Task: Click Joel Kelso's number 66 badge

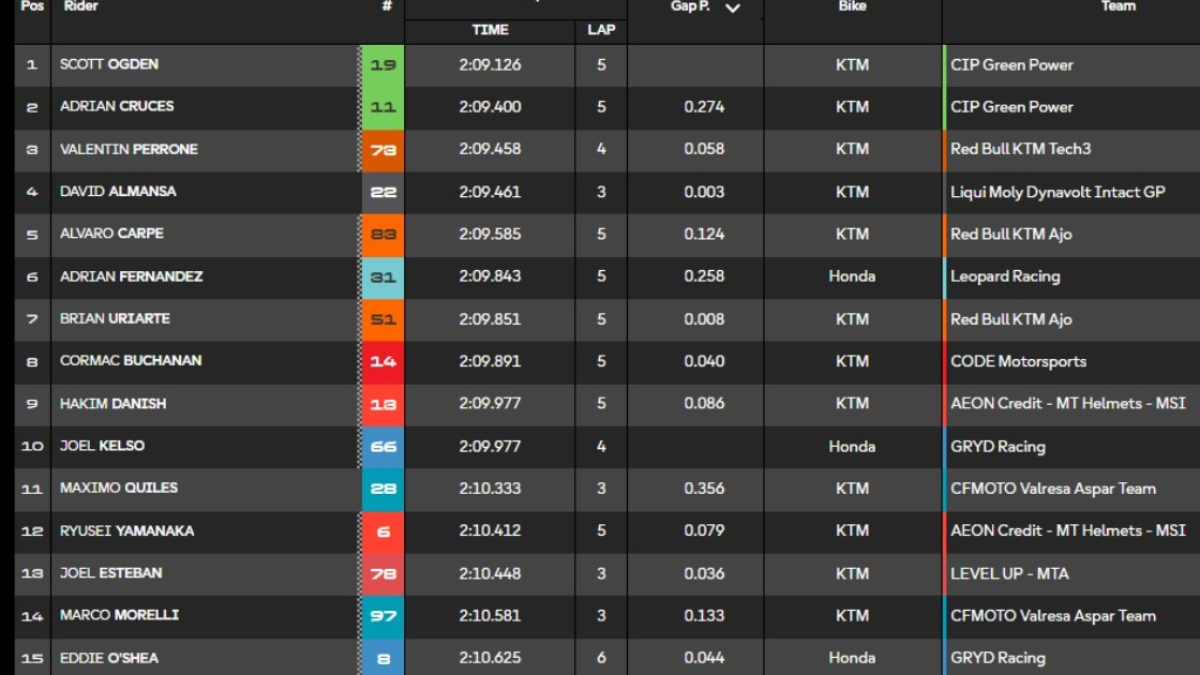Action: click(x=383, y=447)
